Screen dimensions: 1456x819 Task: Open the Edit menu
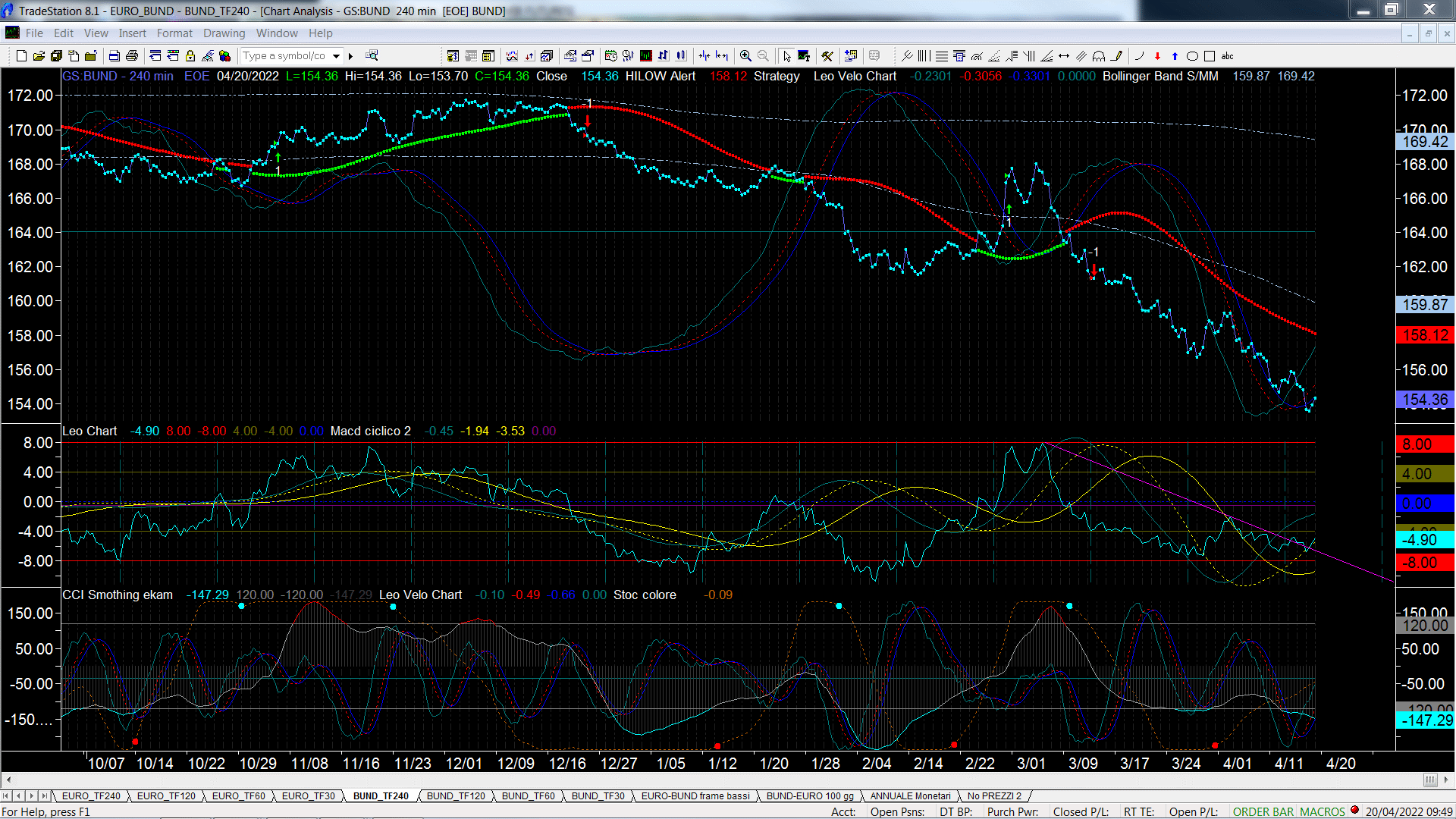click(64, 33)
